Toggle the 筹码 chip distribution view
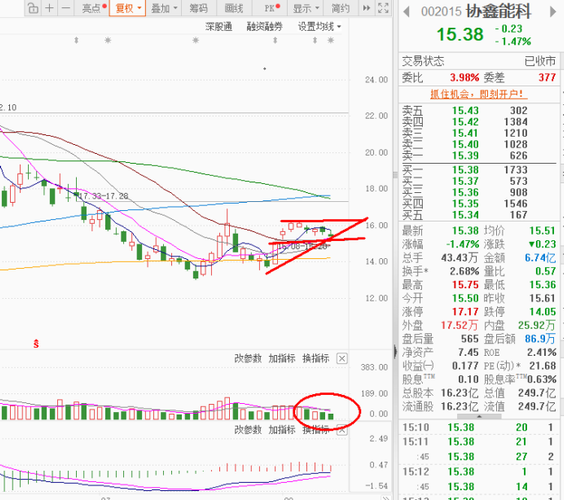Viewport: 564px width, 500px height. [x=199, y=8]
